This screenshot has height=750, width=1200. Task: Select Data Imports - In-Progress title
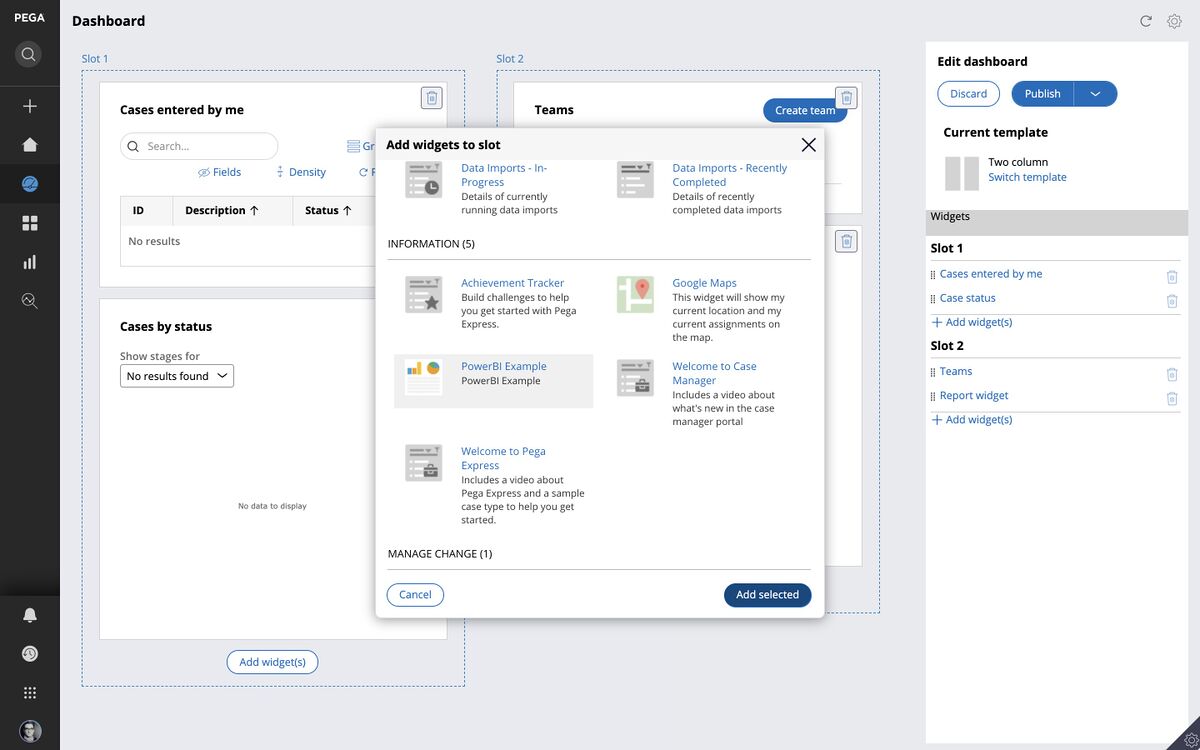click(504, 175)
